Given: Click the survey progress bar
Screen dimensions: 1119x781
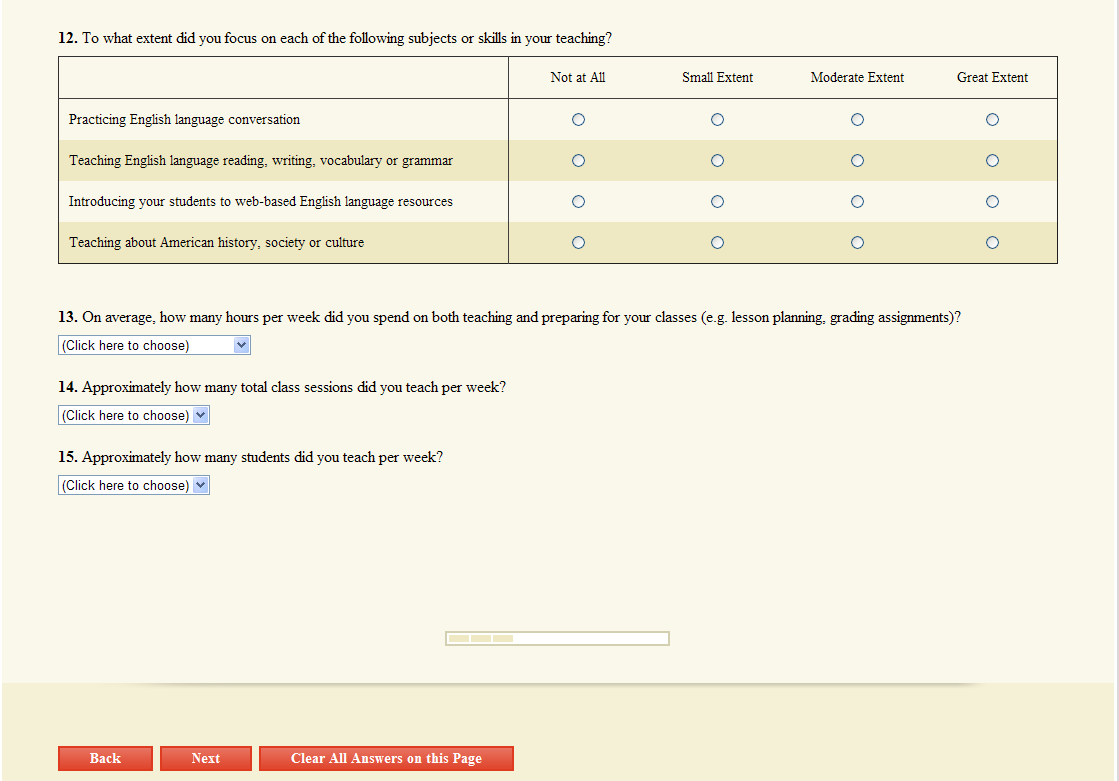Looking at the screenshot, I should (x=557, y=638).
